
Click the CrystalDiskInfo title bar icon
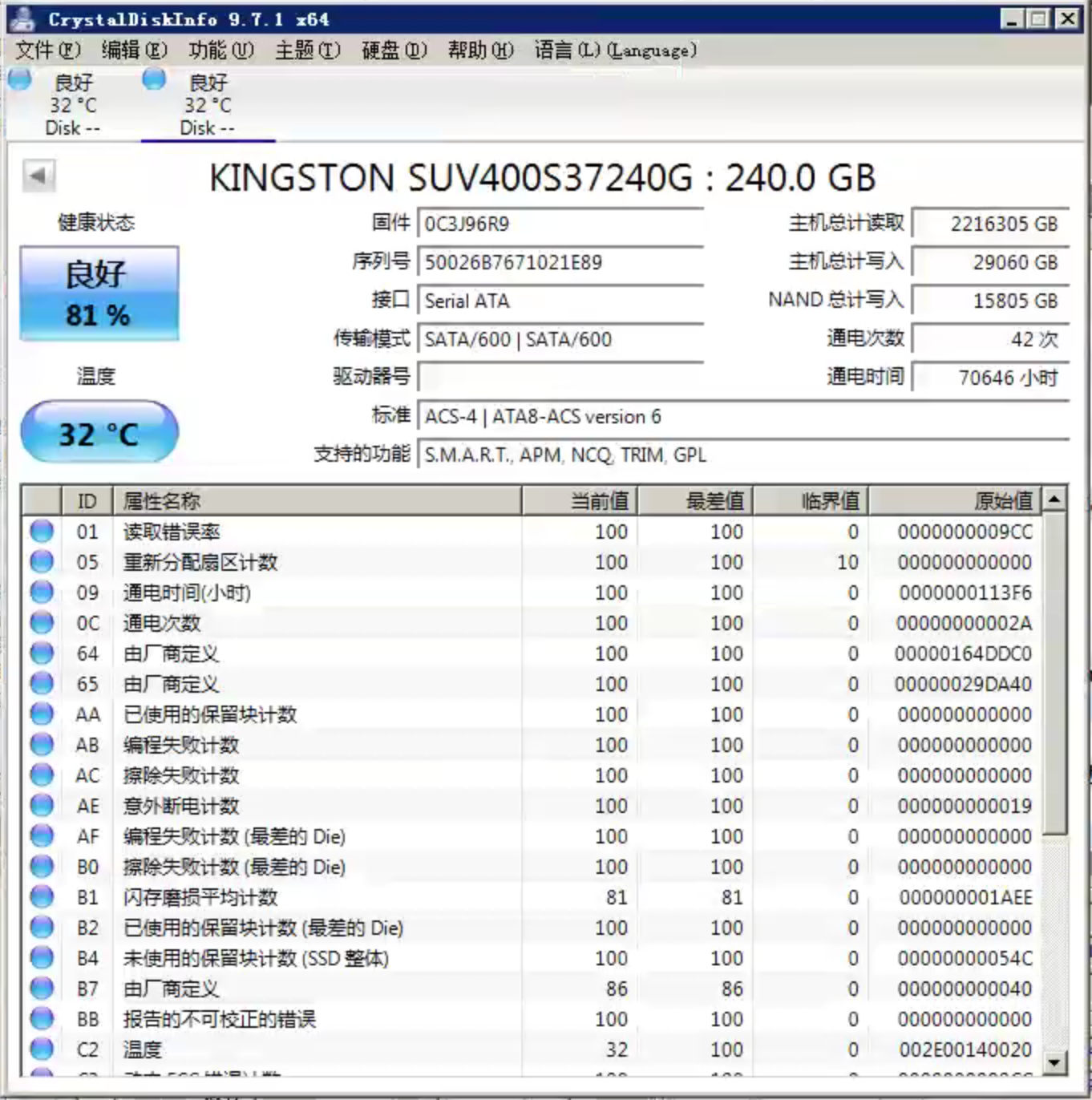coord(22,18)
